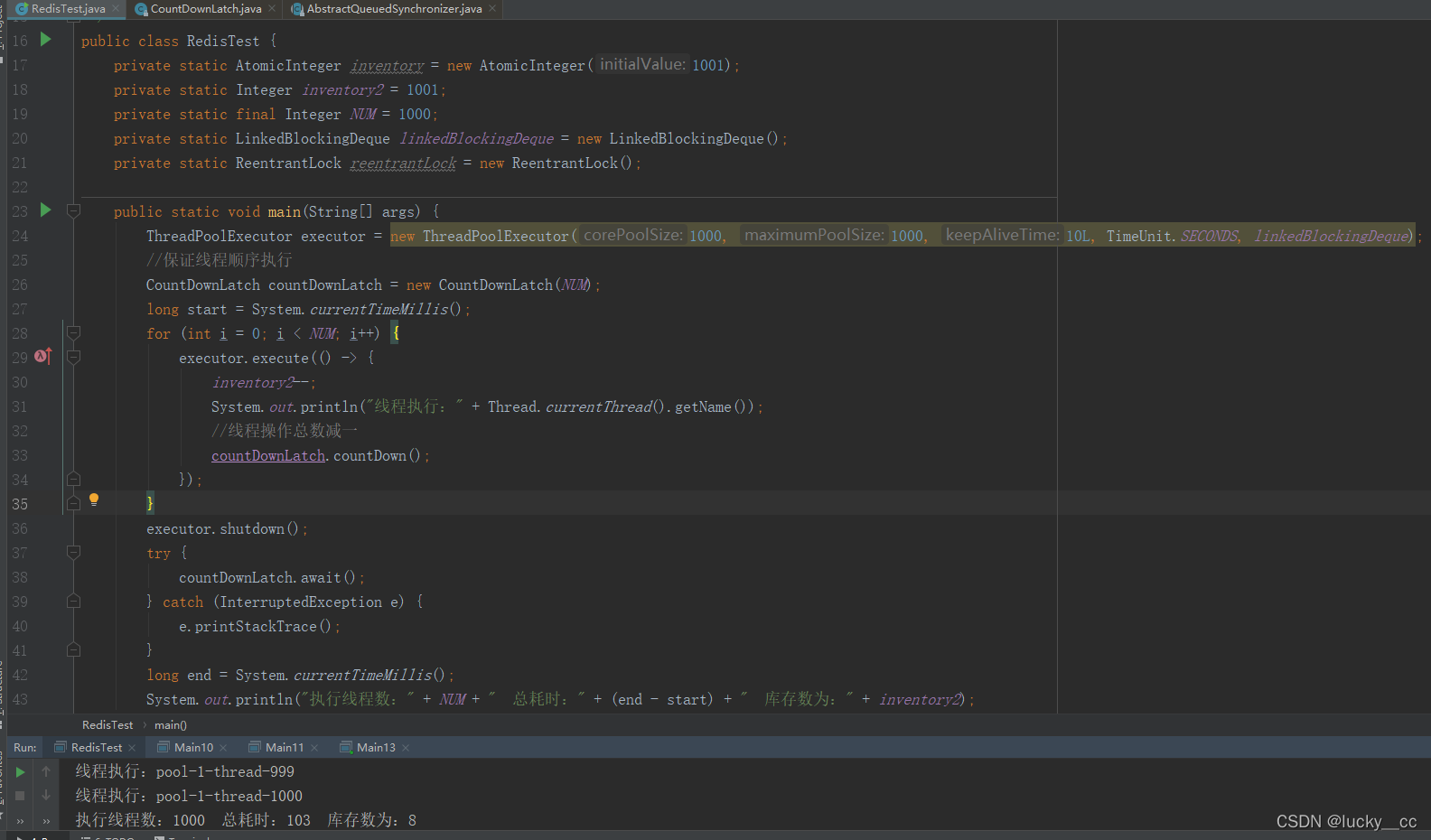The image size is (1431, 840).
Task: Collapse the catch block fold on line 39
Action: pyautogui.click(x=74, y=601)
